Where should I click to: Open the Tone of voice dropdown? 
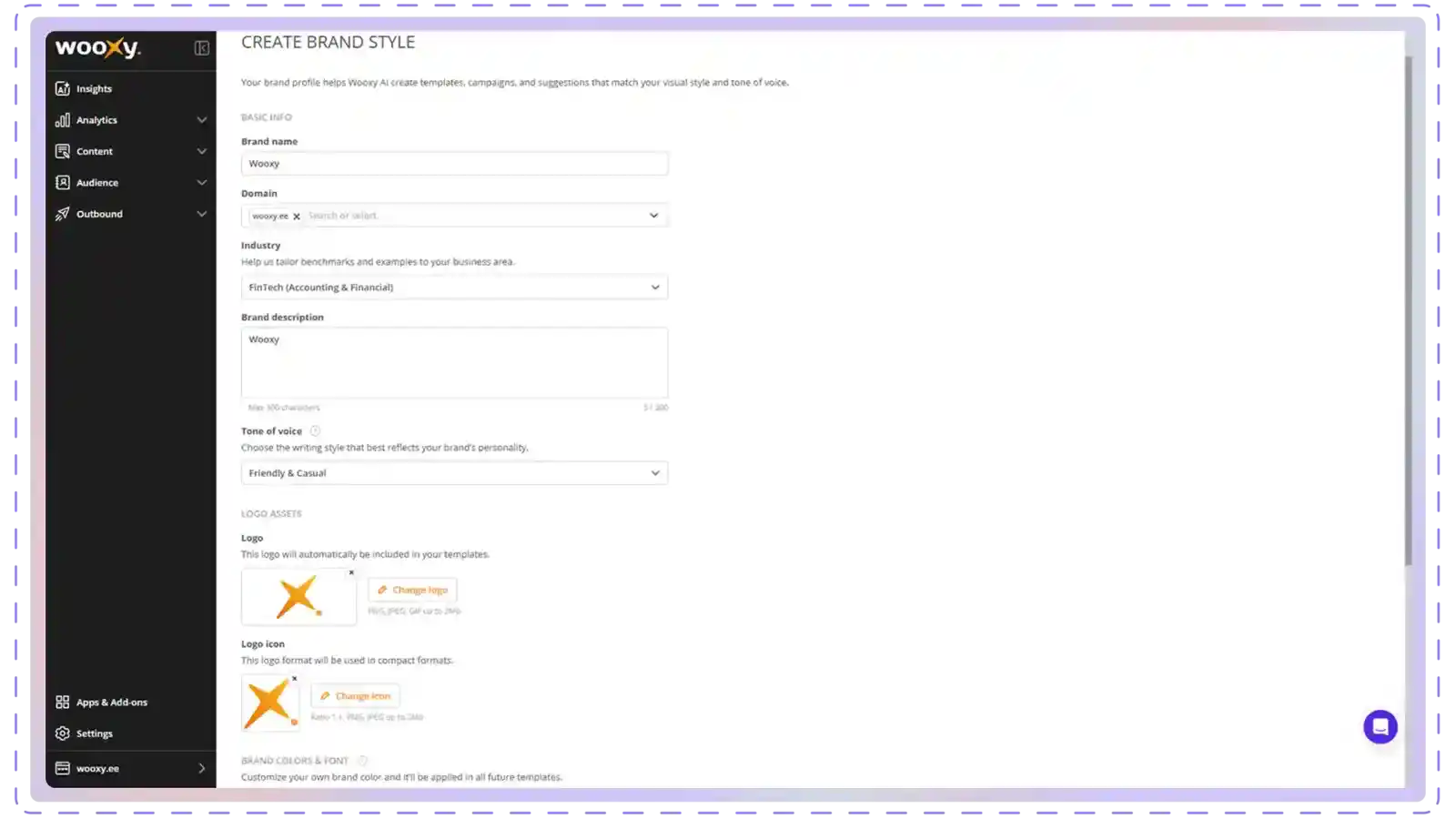(454, 473)
